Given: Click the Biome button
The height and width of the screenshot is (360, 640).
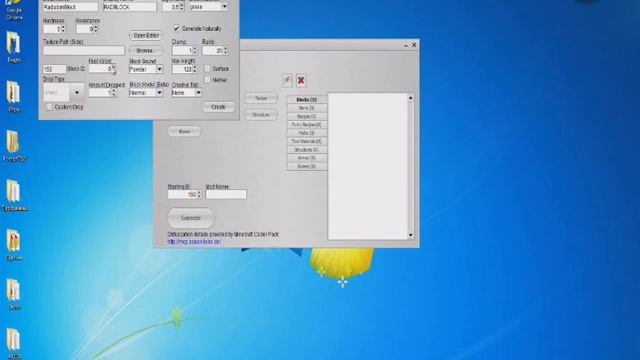Looking at the screenshot, I should [x=184, y=131].
